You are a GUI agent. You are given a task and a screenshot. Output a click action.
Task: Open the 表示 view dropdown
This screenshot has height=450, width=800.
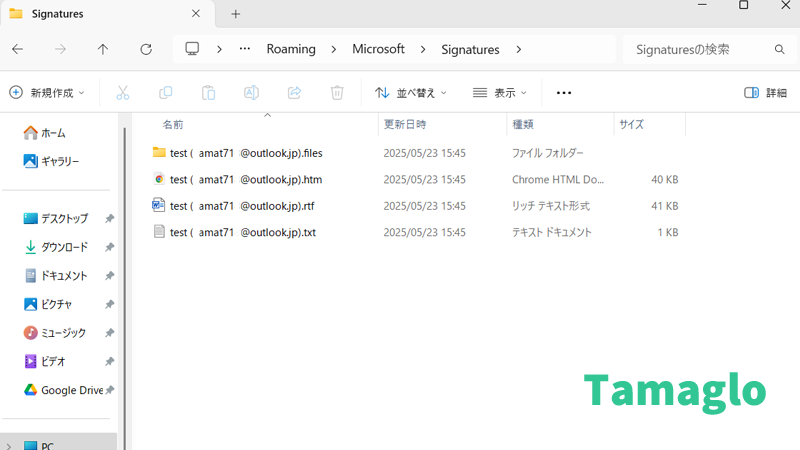tap(500, 92)
